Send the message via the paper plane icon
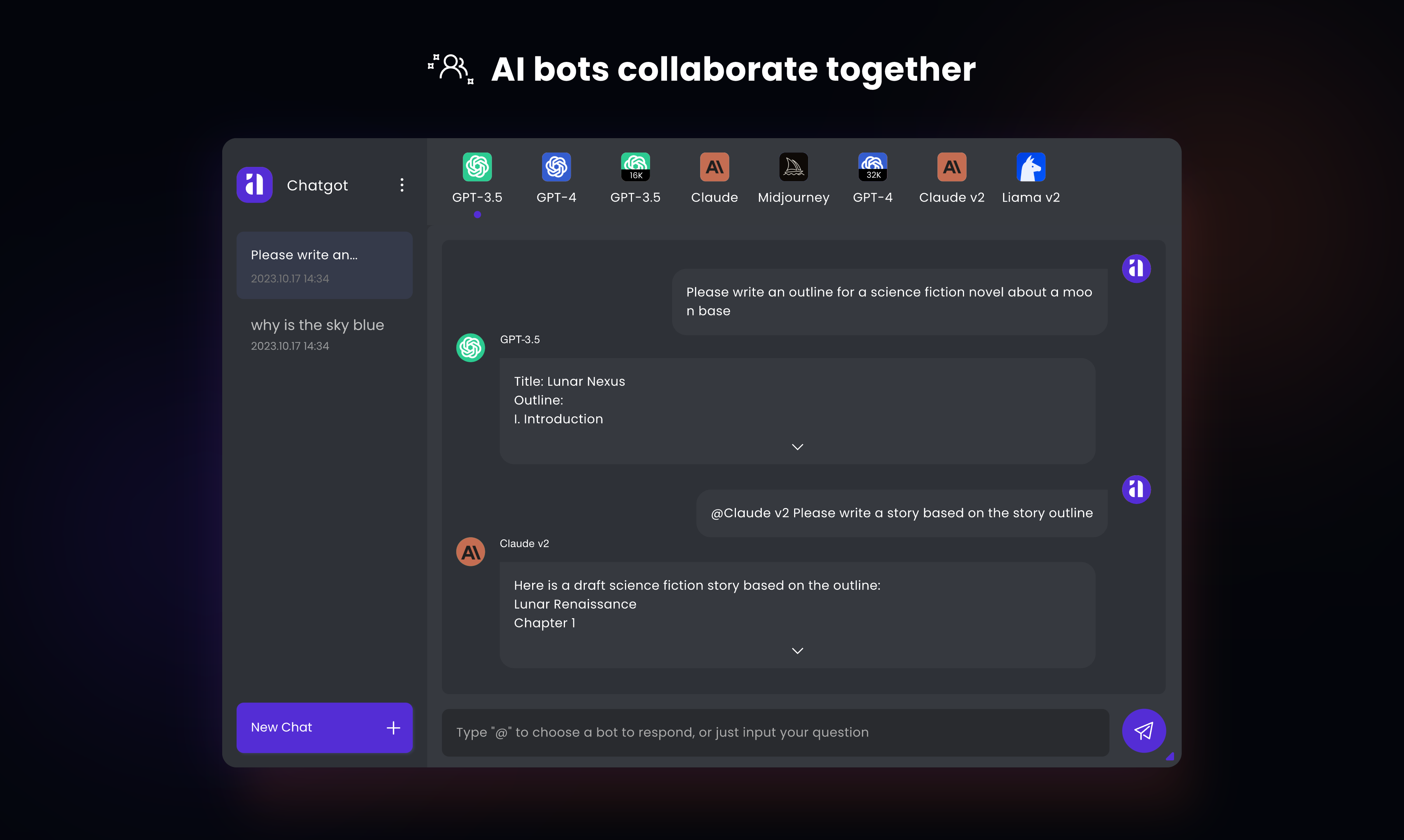 click(1143, 731)
